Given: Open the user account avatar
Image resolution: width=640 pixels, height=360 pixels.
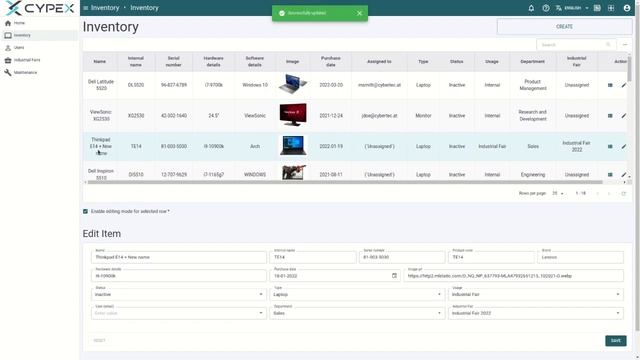Looking at the screenshot, I should [x=627, y=8].
